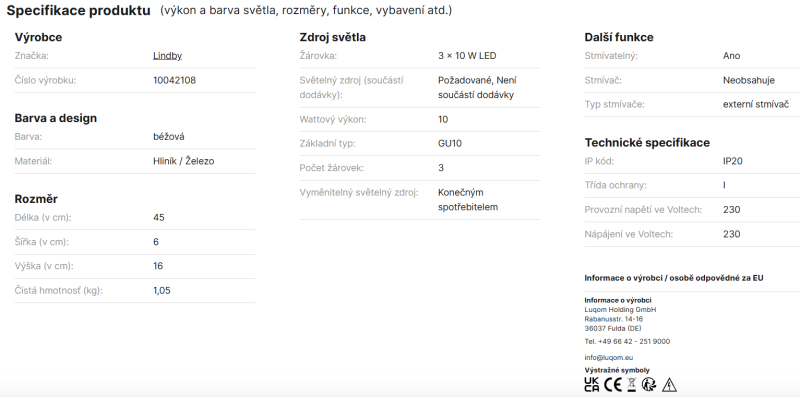Click the Požadované, Není součástí dodávky value

[477, 87]
